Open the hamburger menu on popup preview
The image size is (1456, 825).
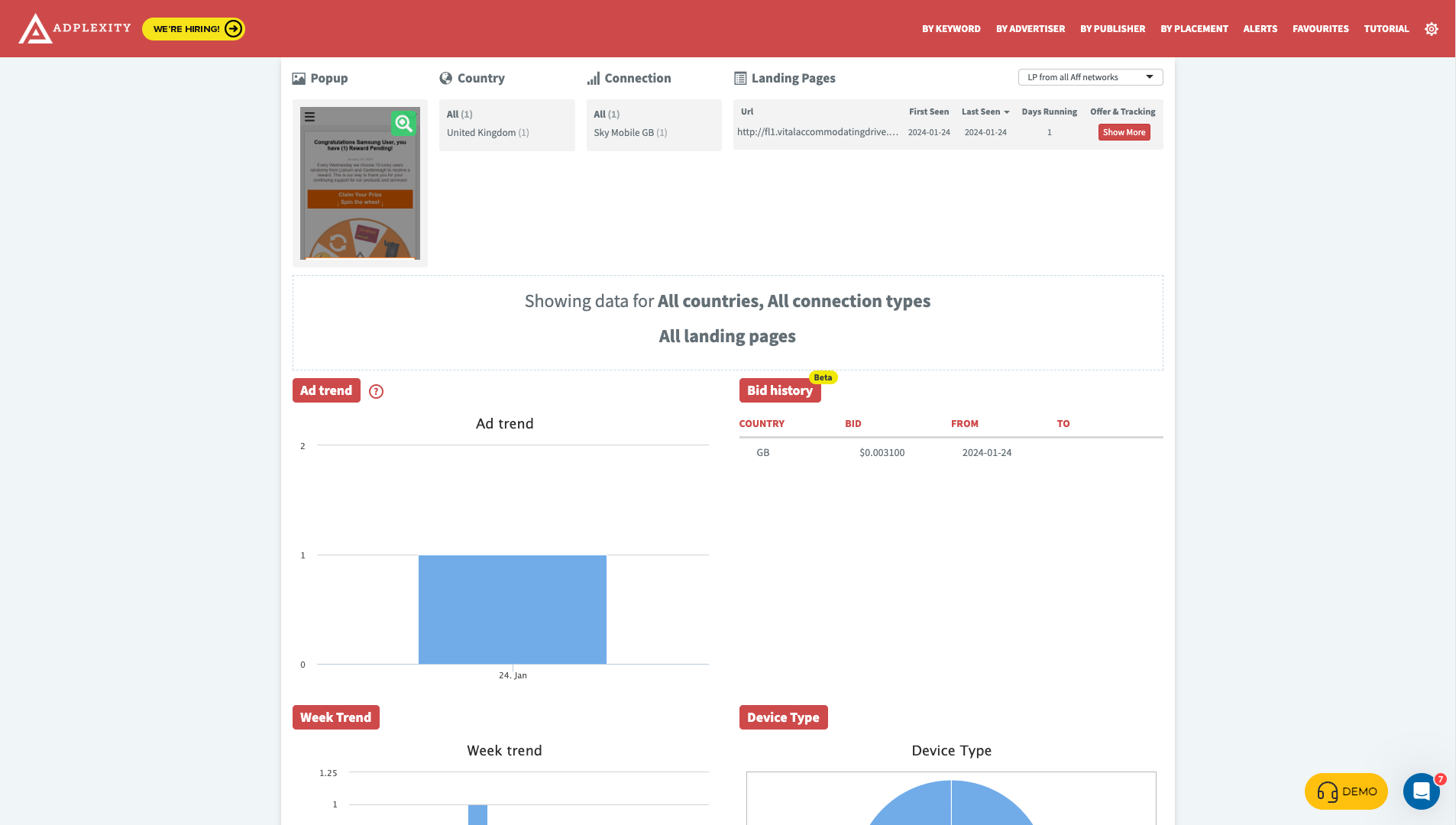(x=309, y=117)
